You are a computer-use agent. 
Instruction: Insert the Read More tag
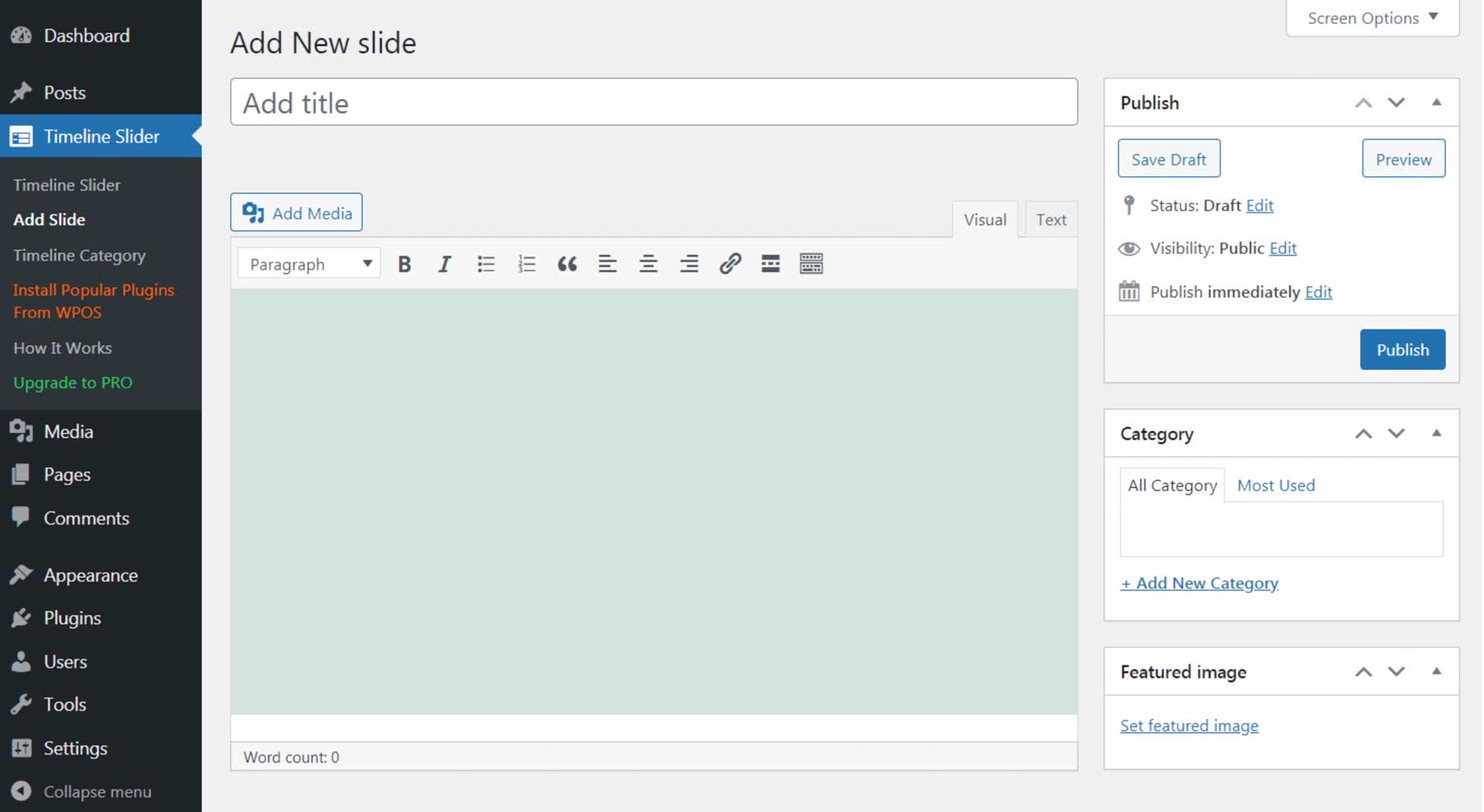point(770,263)
